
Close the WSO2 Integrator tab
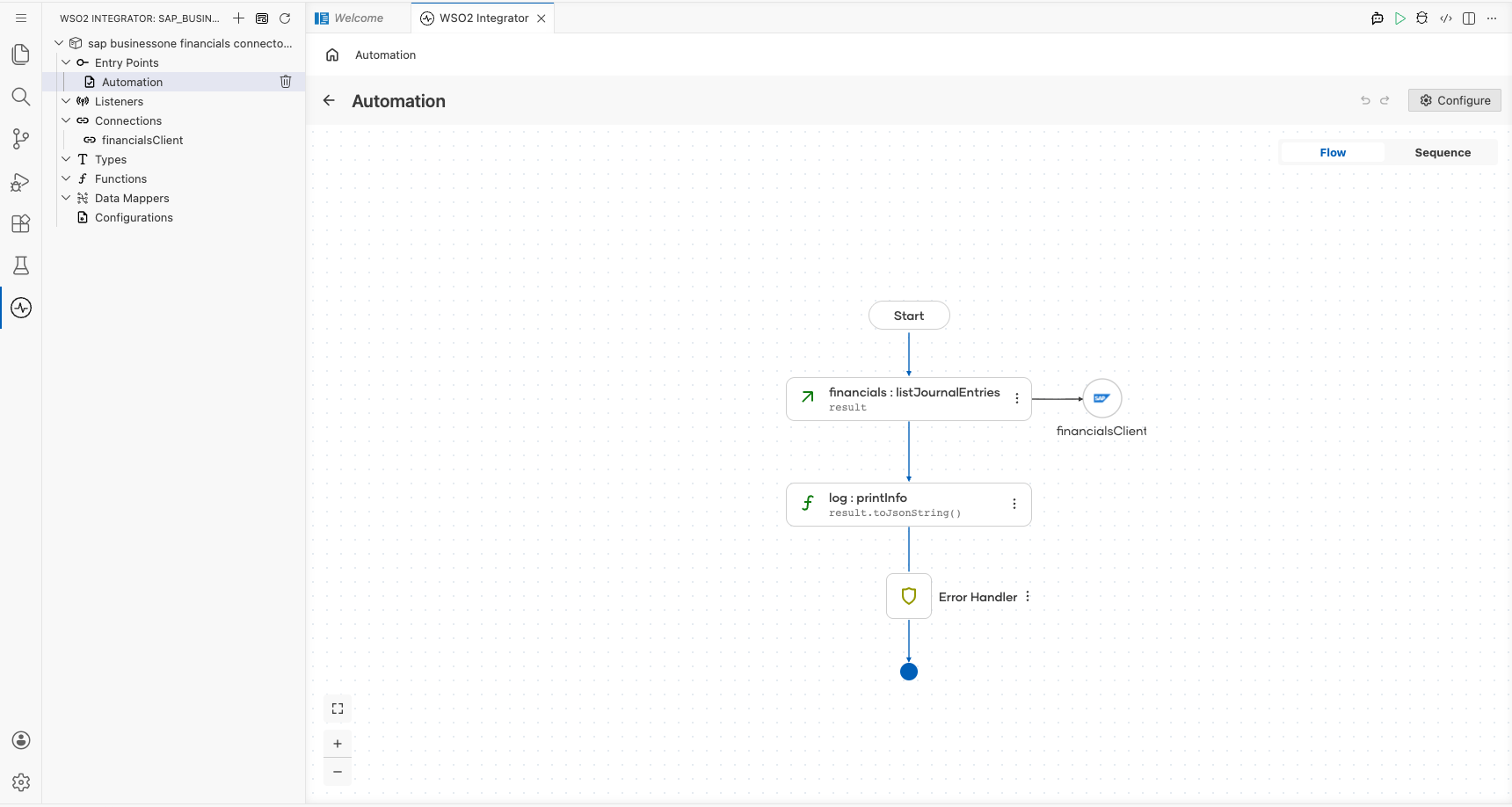point(542,18)
